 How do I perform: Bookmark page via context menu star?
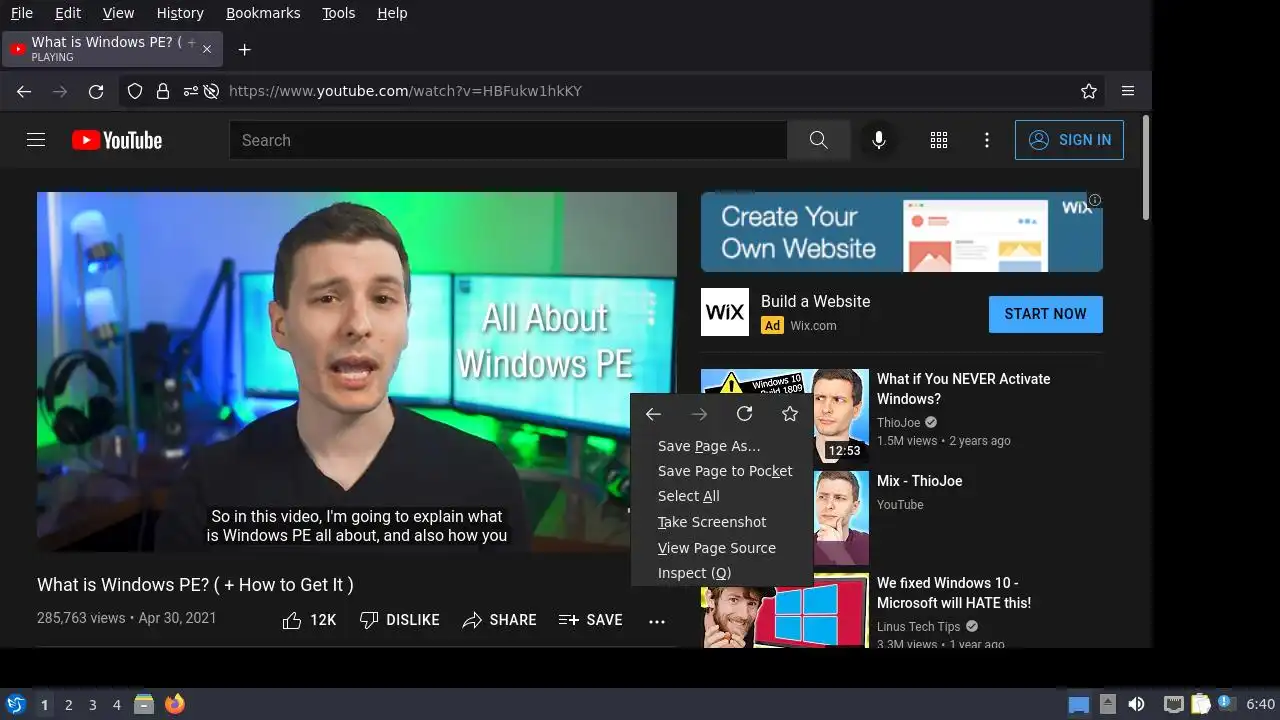[790, 414]
